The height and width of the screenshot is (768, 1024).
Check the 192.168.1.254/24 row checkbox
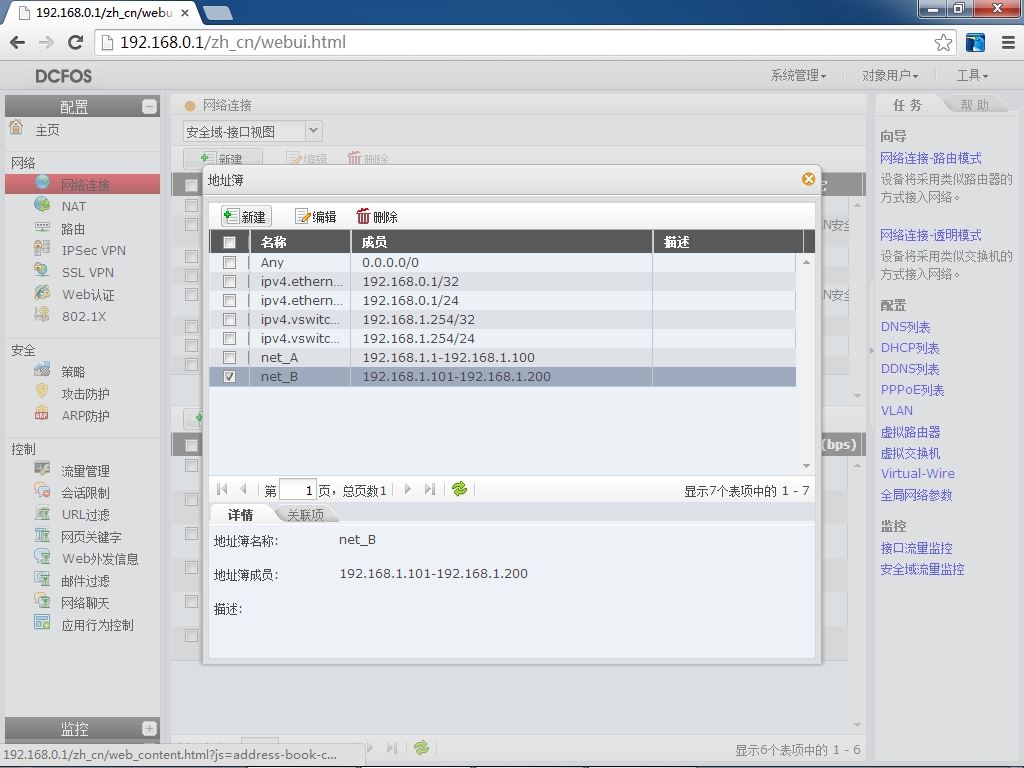tap(229, 338)
